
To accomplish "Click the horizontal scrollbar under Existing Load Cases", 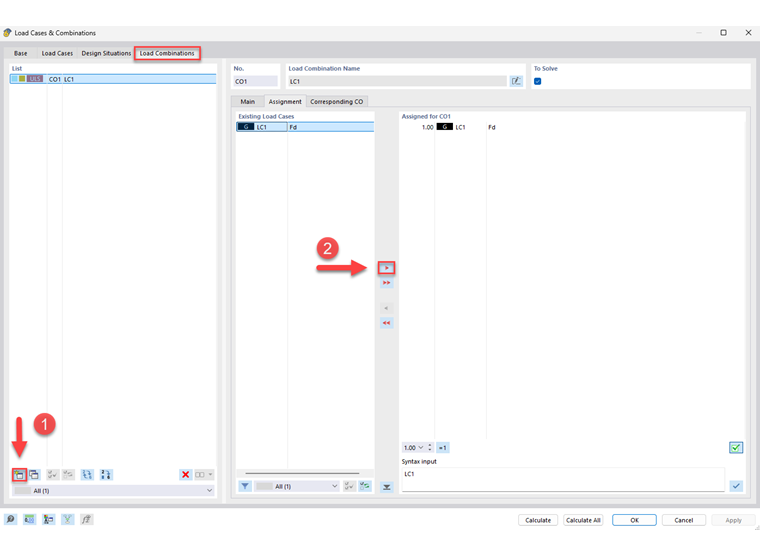I will pos(302,473).
